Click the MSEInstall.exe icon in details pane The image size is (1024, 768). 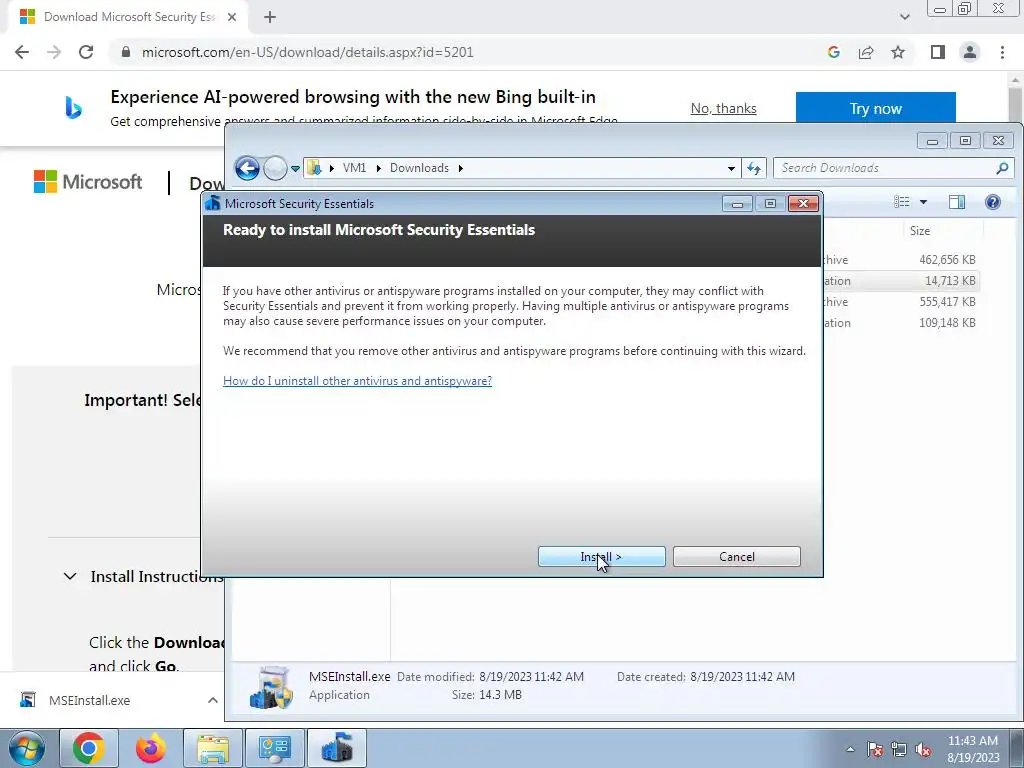click(271, 688)
